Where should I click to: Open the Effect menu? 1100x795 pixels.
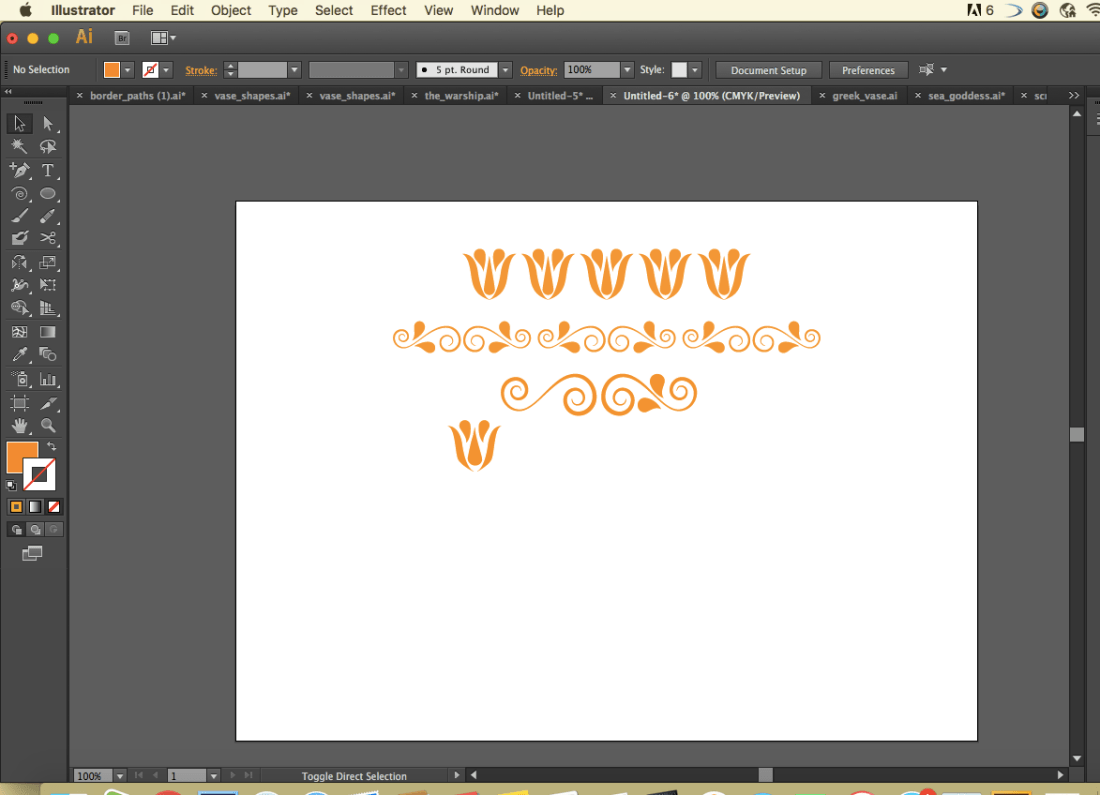[388, 11]
